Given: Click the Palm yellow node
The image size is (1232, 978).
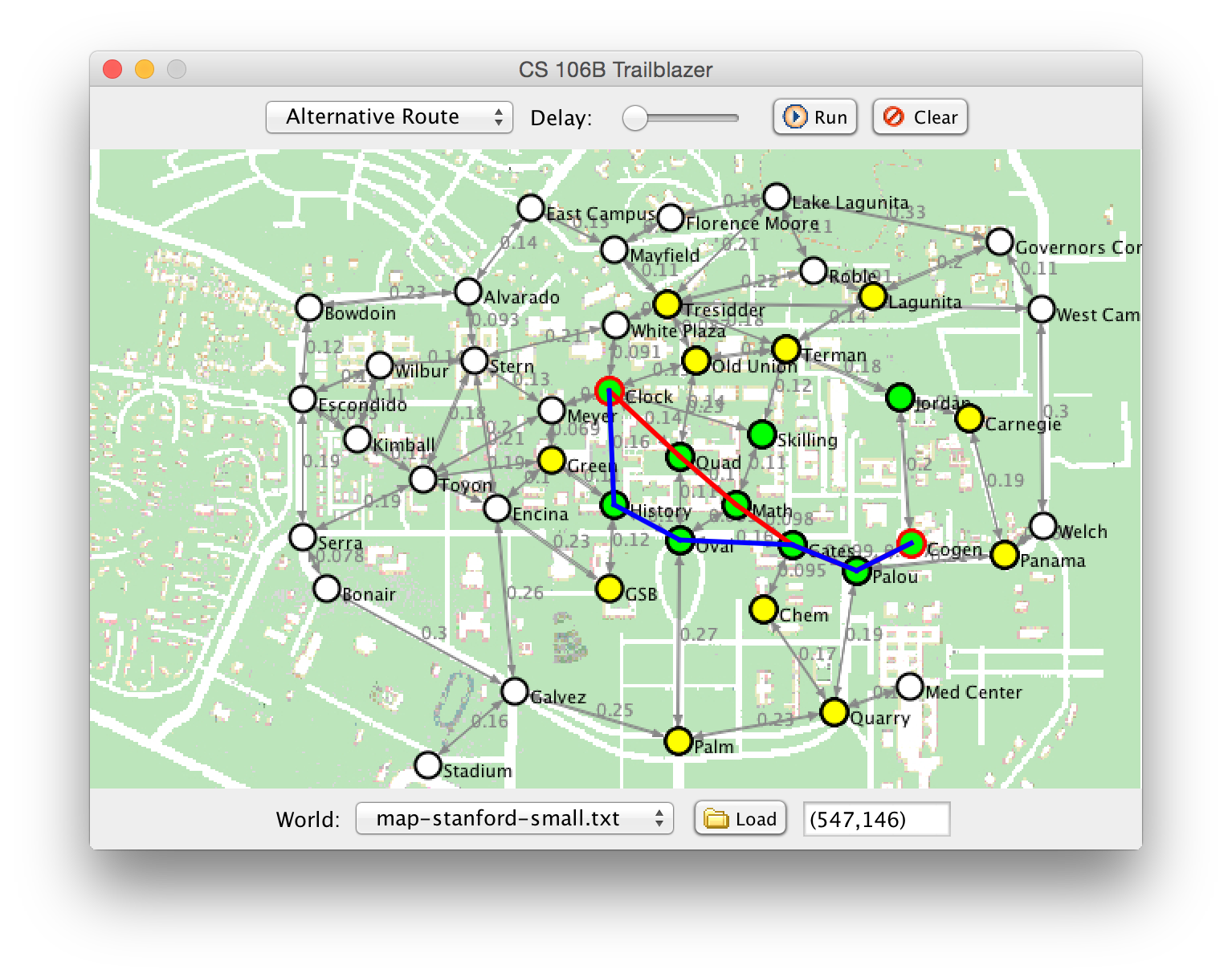Looking at the screenshot, I should coord(679,741).
